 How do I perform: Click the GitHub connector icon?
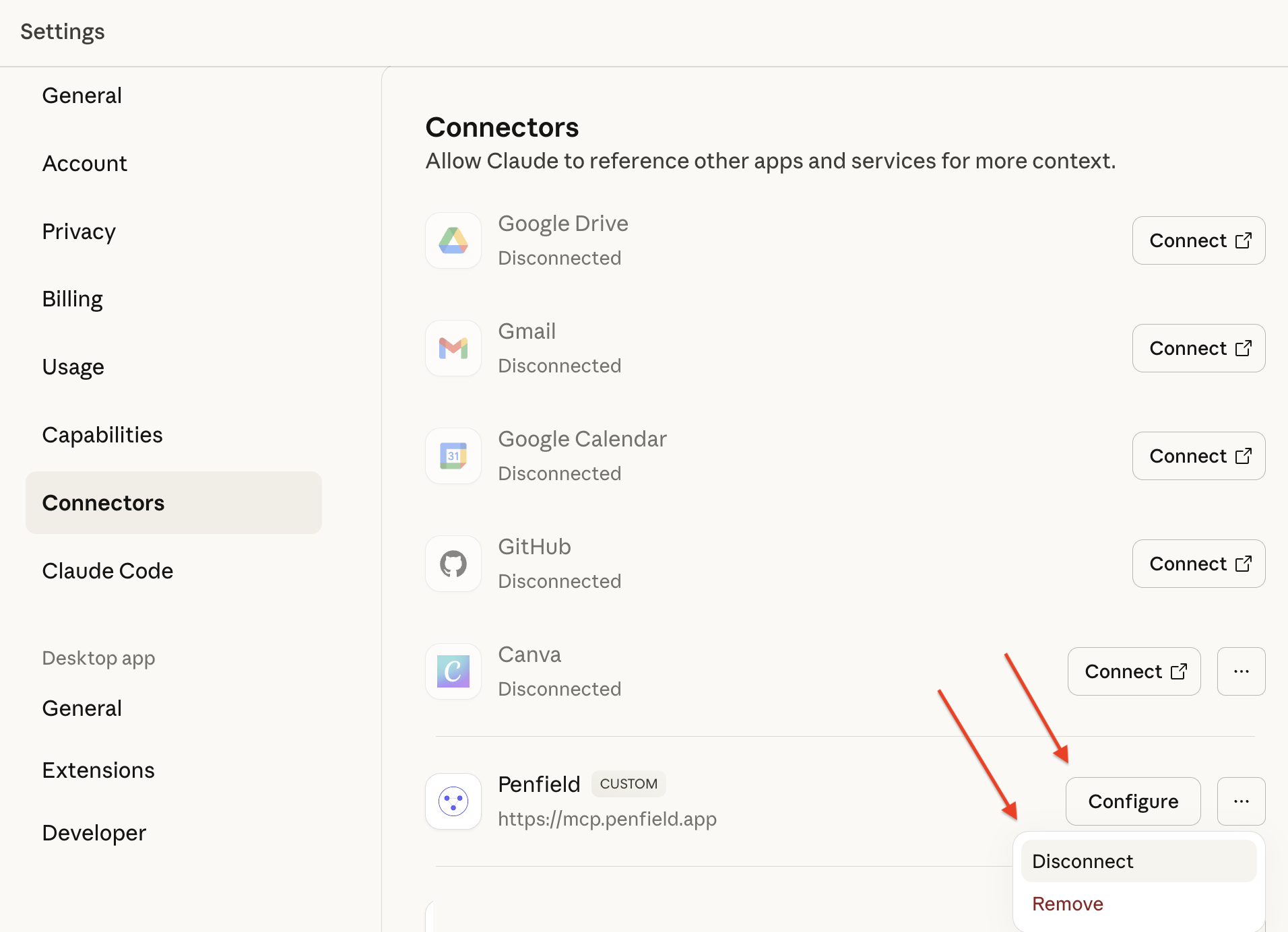[453, 564]
